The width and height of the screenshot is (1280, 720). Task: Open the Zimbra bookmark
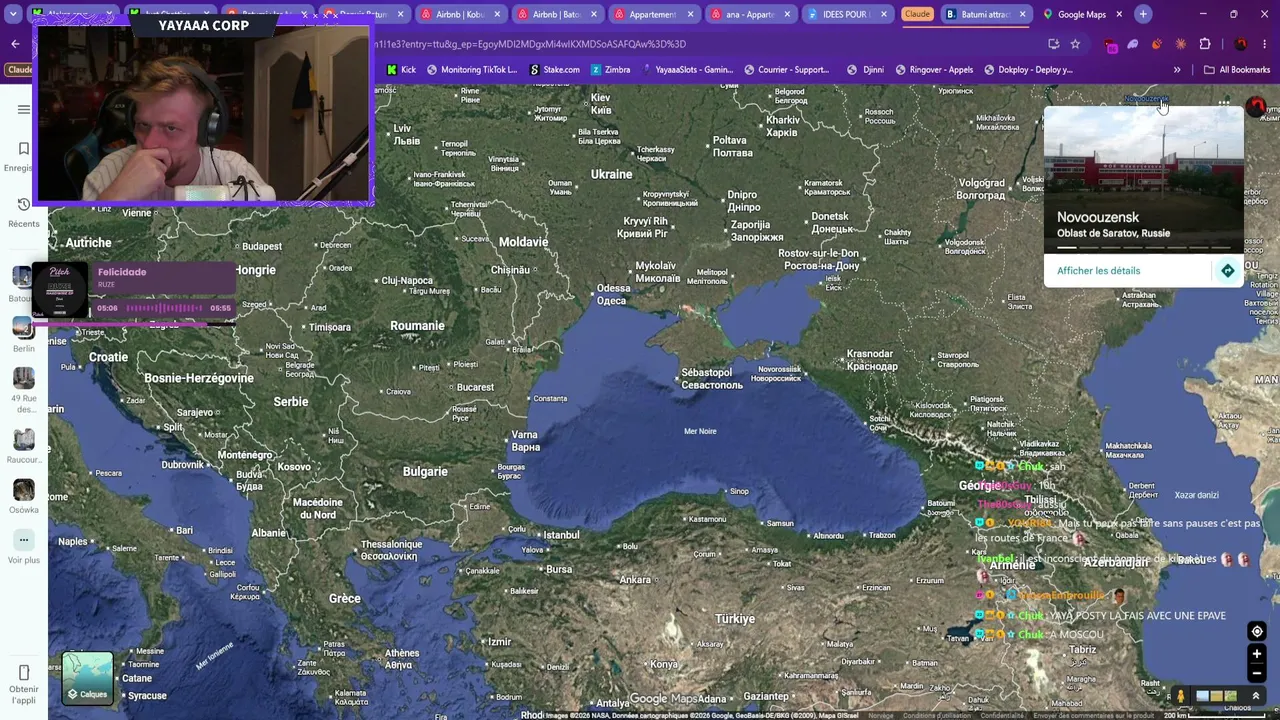pyautogui.click(x=610, y=70)
